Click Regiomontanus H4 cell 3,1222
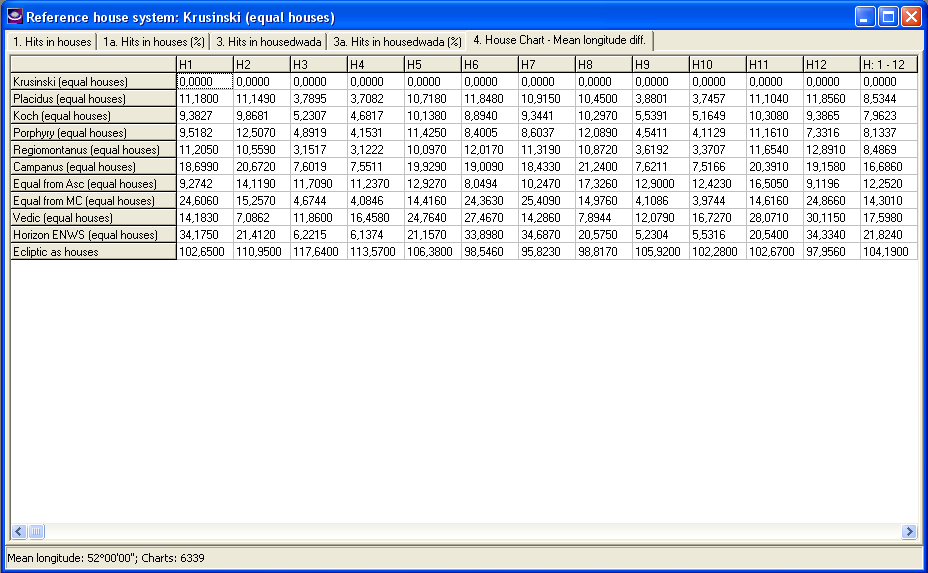Screen dimensions: 928x573 pos(376,150)
